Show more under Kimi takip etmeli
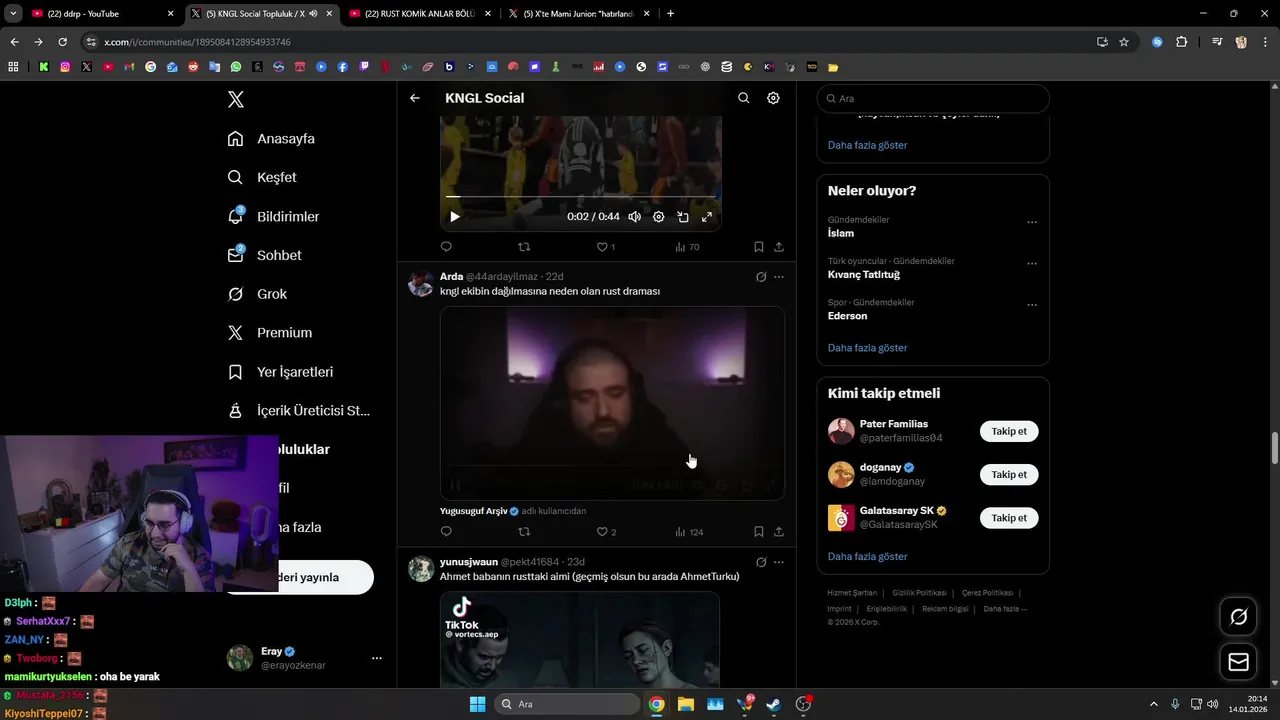The height and width of the screenshot is (720, 1280). tap(867, 556)
